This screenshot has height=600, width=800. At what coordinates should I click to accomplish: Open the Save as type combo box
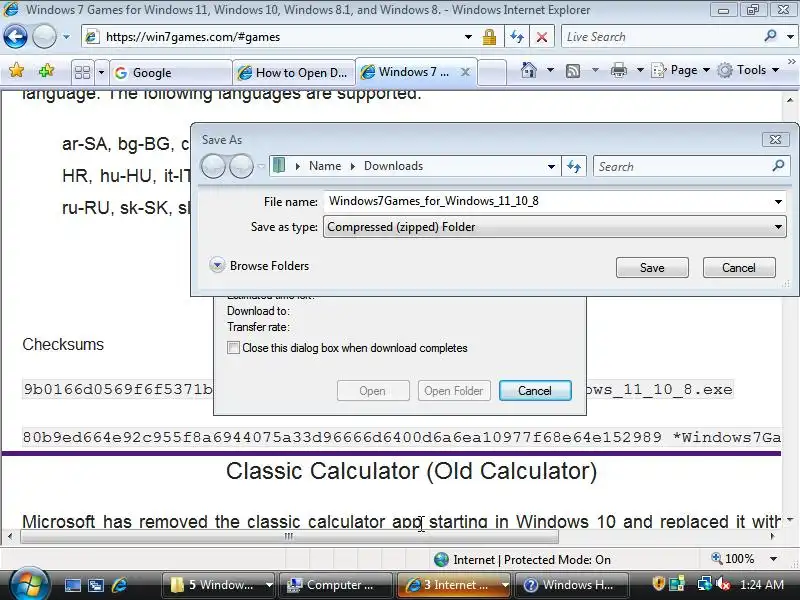(555, 227)
